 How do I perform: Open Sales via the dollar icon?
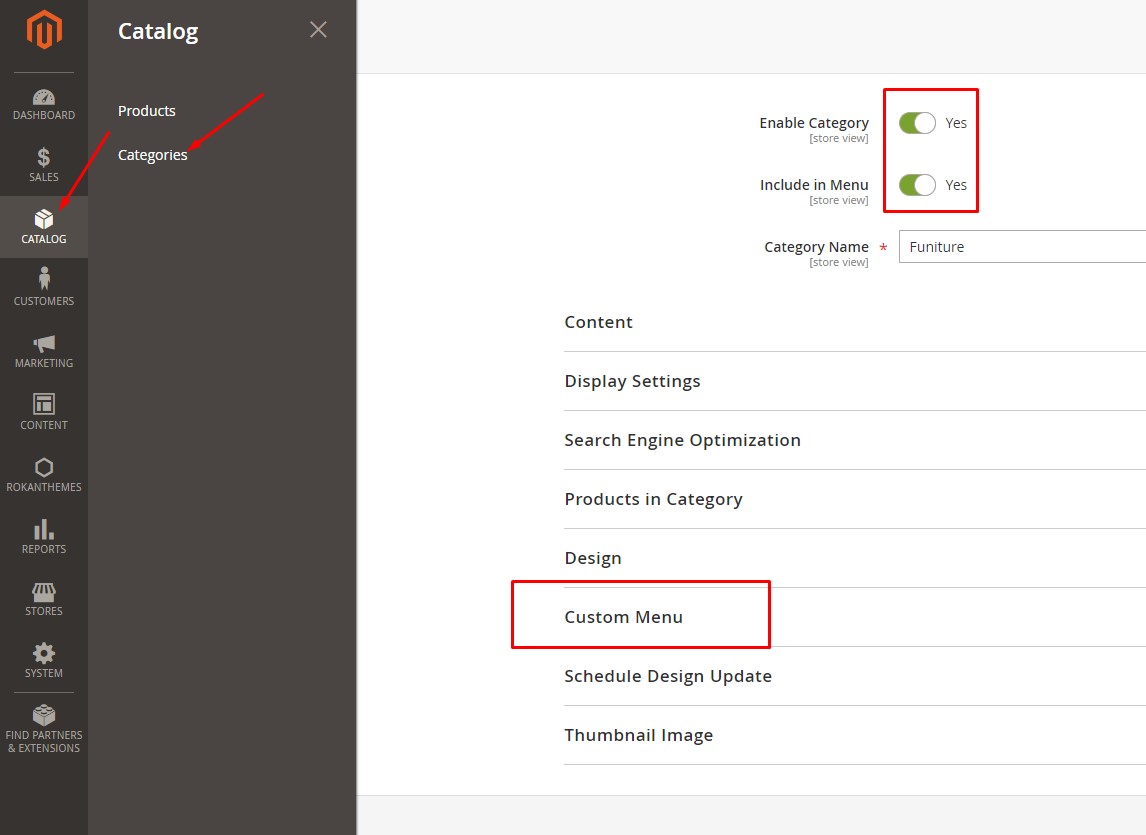click(x=44, y=157)
